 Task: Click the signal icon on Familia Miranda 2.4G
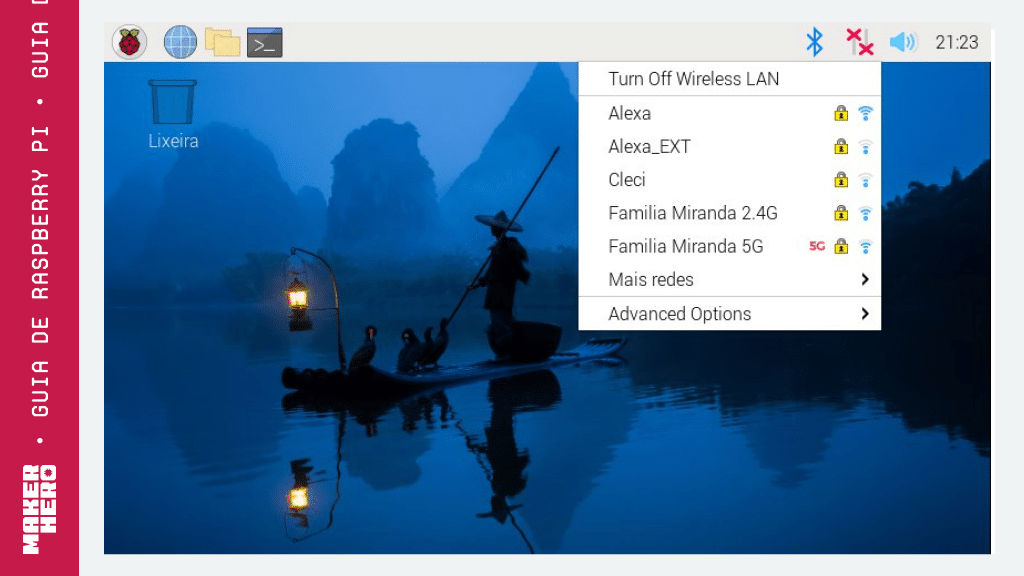[x=865, y=214]
